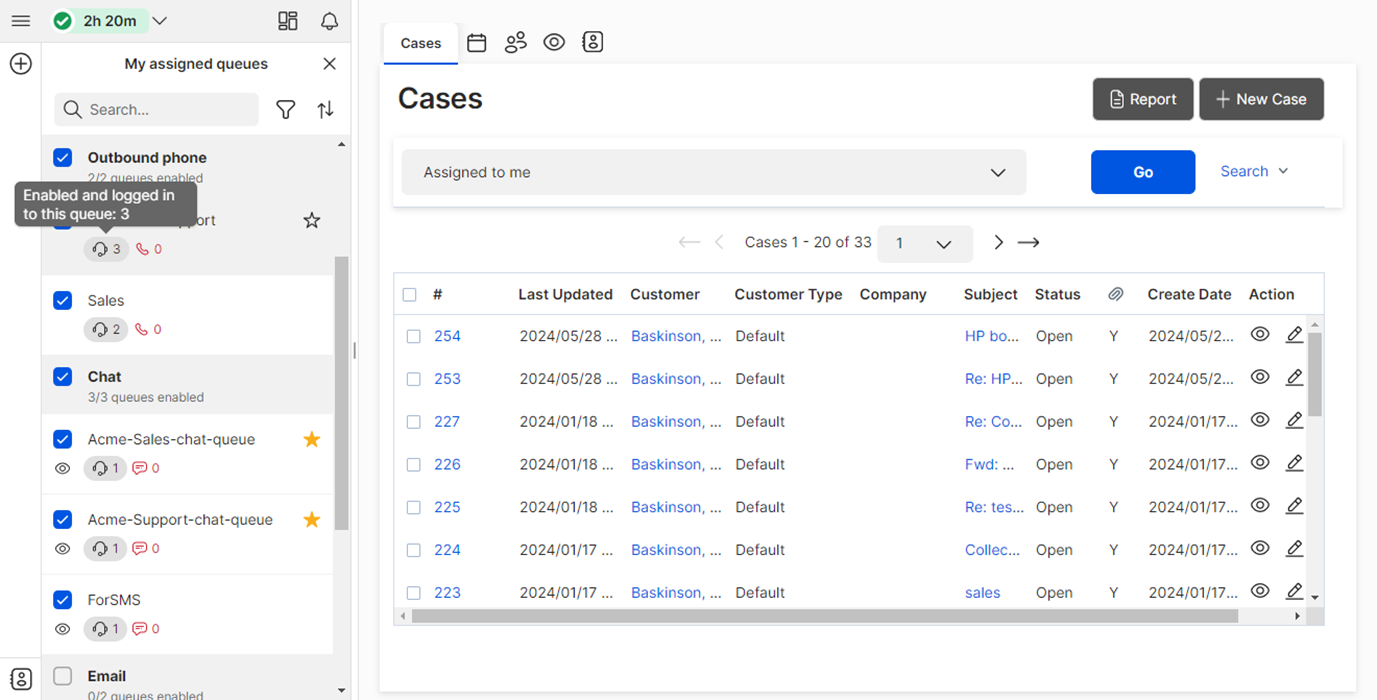
Task: Open the contact card icon at sidebar bottom
Action: coord(21,679)
